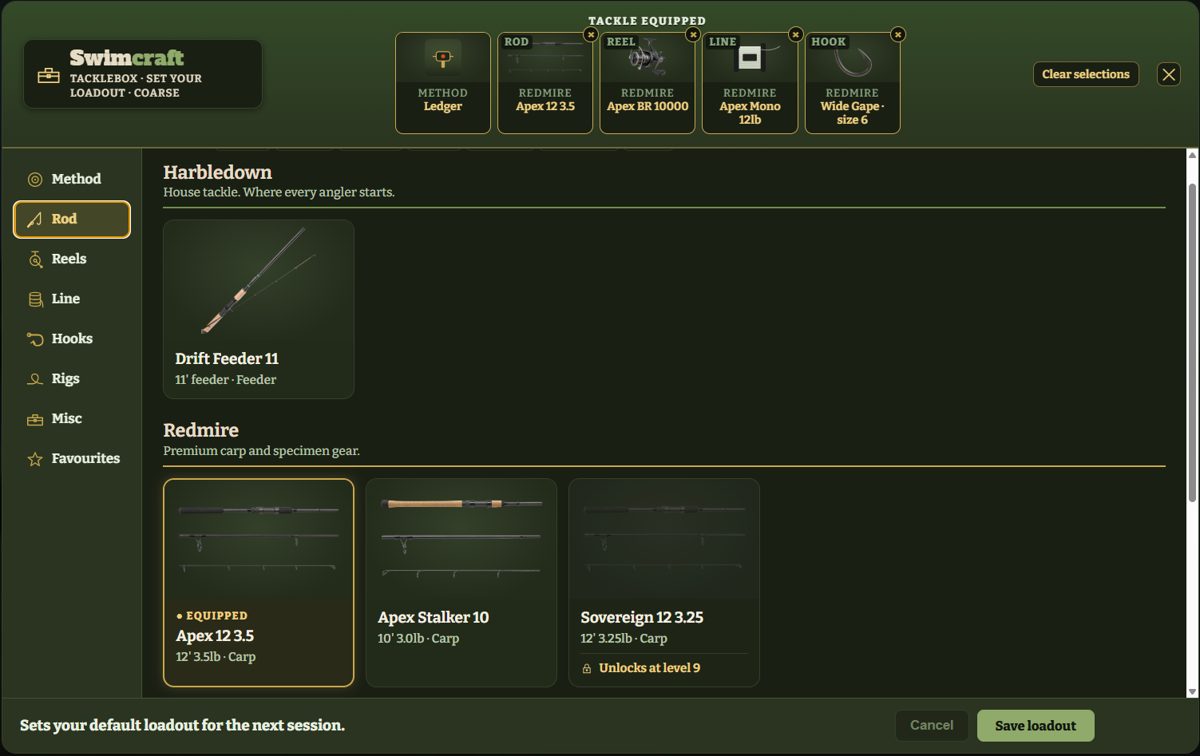This screenshot has width=1200, height=756.
Task: Save loadout
Action: coord(1036,726)
